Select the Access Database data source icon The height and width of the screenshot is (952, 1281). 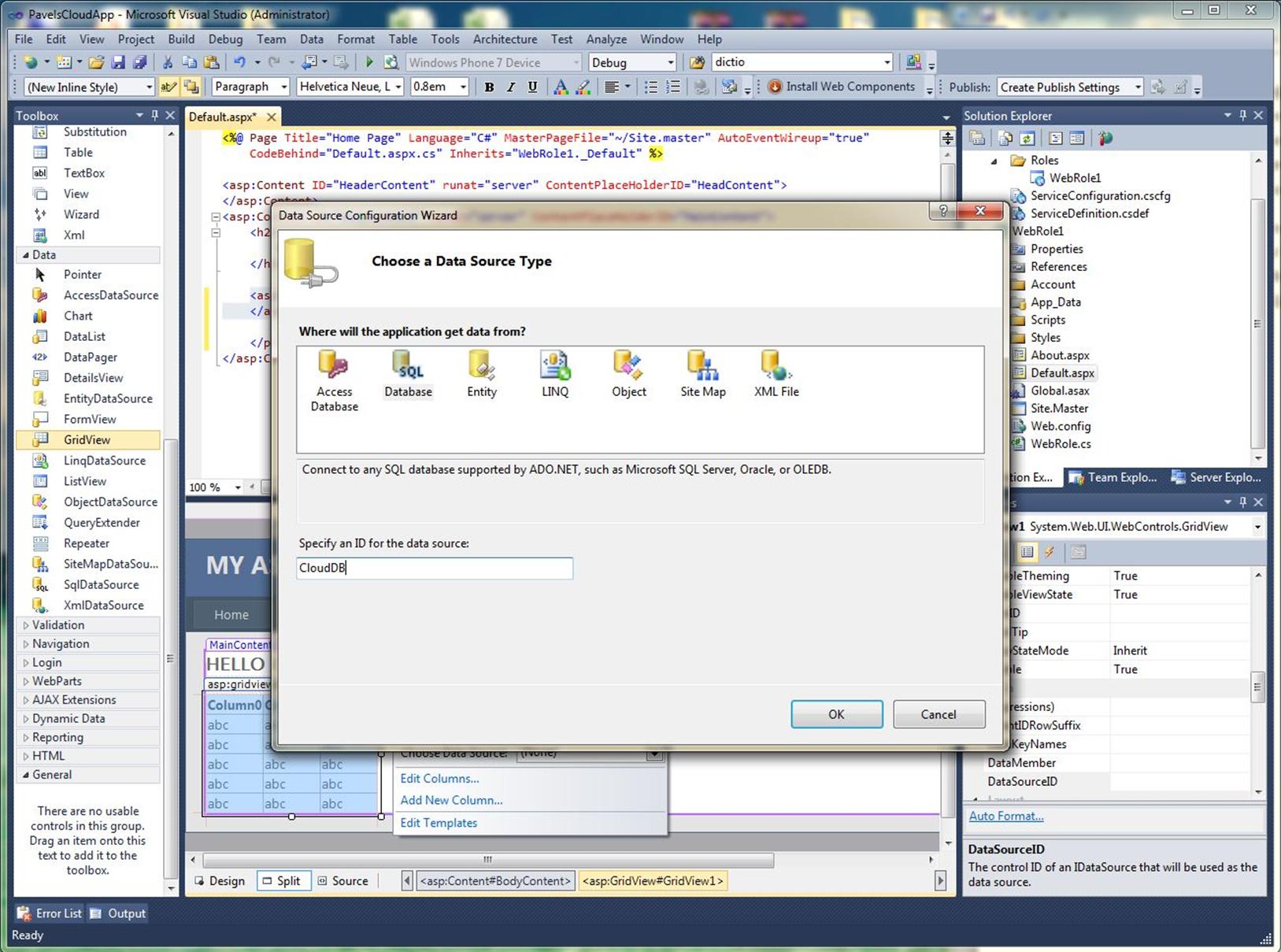334,382
